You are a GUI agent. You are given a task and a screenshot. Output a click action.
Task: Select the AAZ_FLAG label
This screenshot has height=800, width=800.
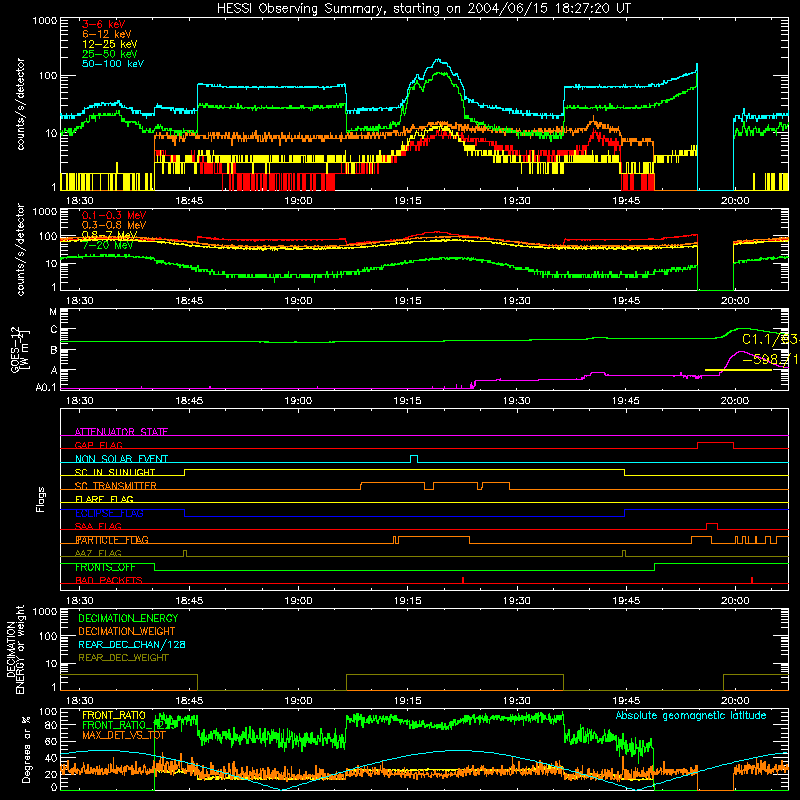pyautogui.click(x=98, y=553)
